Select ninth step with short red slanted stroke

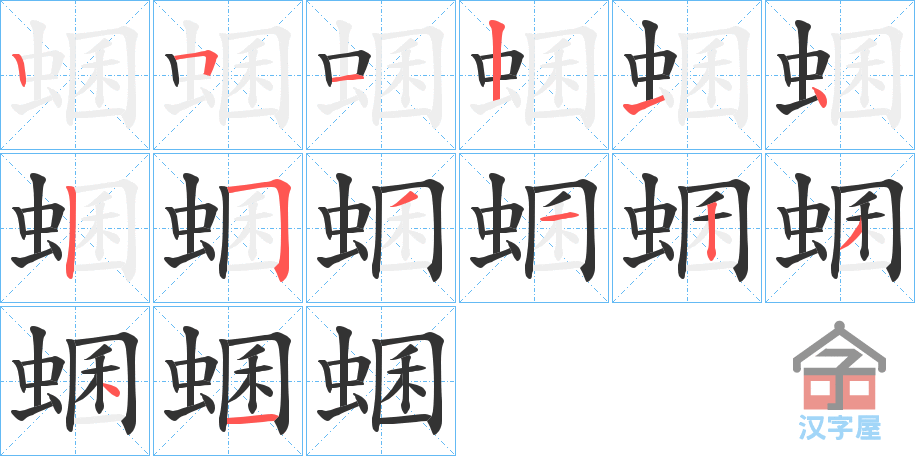click(x=381, y=228)
